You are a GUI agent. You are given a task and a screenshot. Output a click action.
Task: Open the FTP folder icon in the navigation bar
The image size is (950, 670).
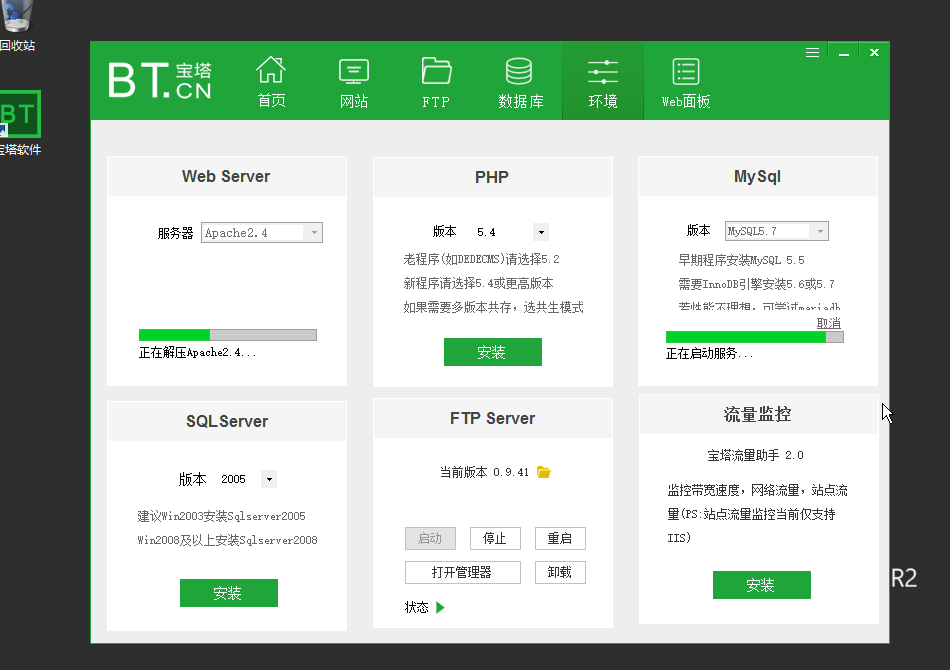[x=436, y=70]
